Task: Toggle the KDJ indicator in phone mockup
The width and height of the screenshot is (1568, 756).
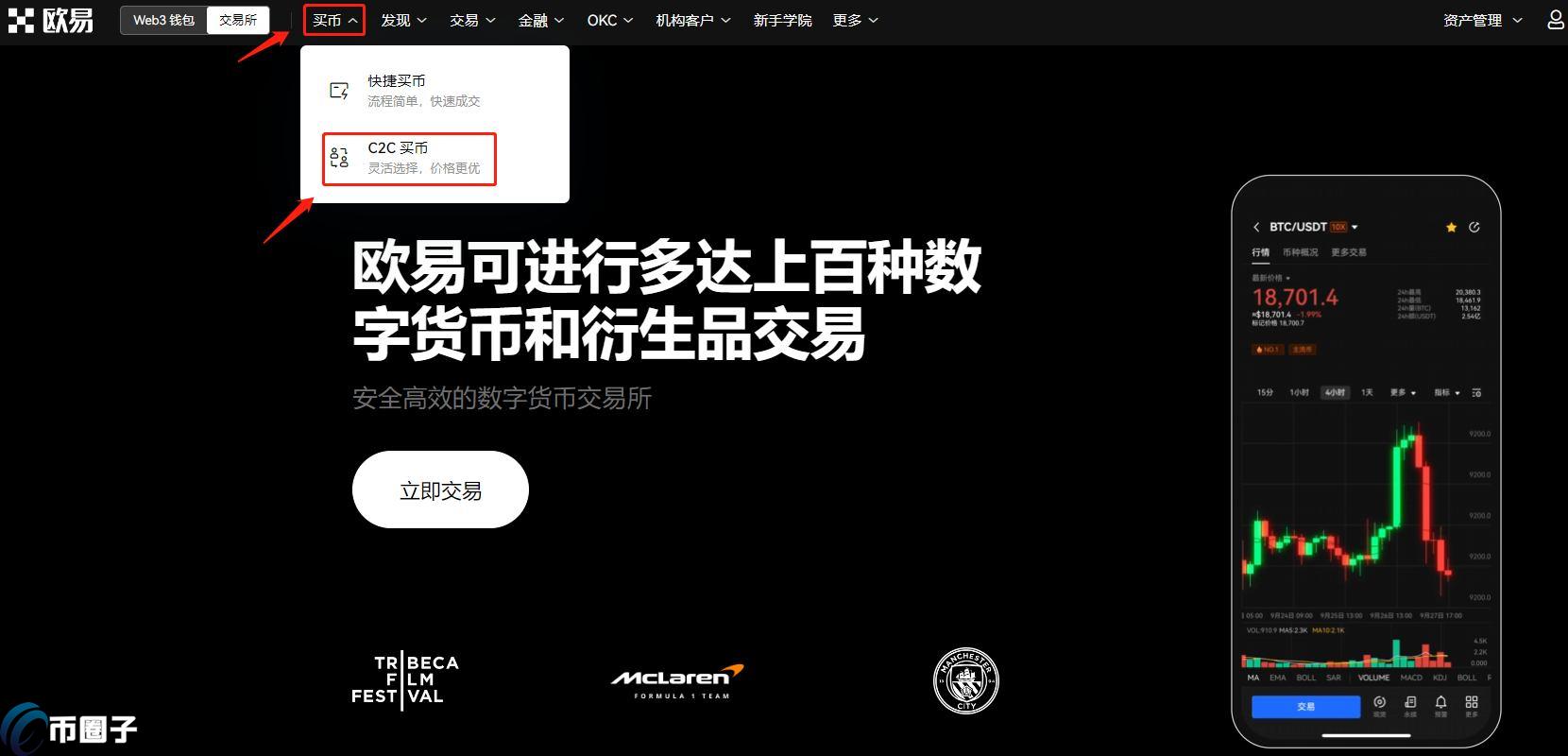Action: [1440, 678]
